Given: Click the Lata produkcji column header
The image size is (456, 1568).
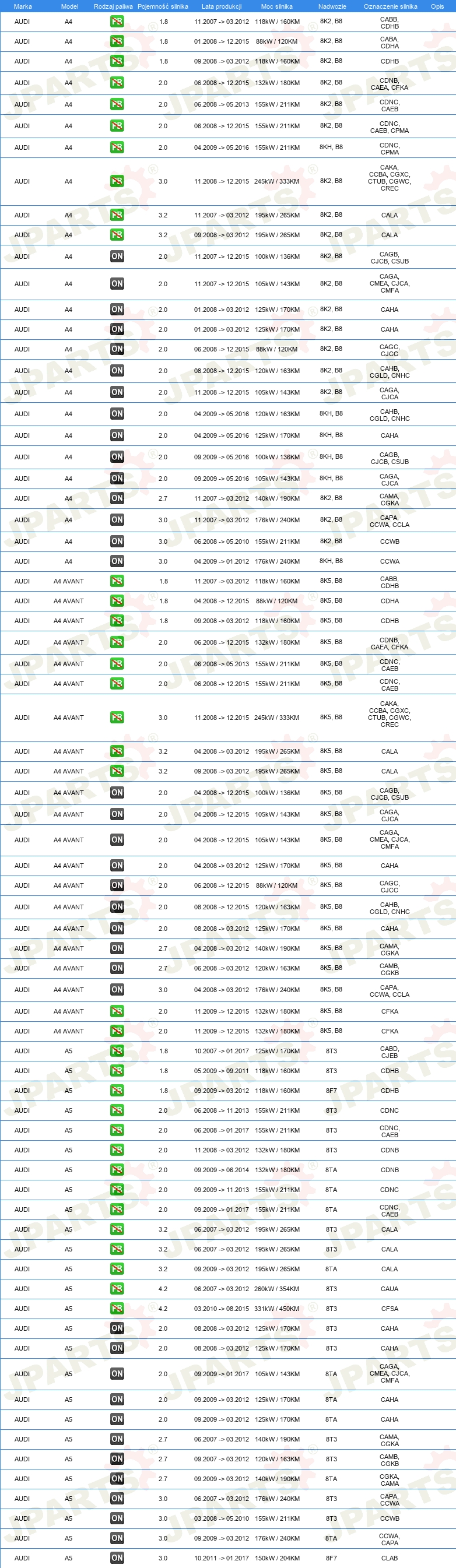Looking at the screenshot, I should pos(222,6).
